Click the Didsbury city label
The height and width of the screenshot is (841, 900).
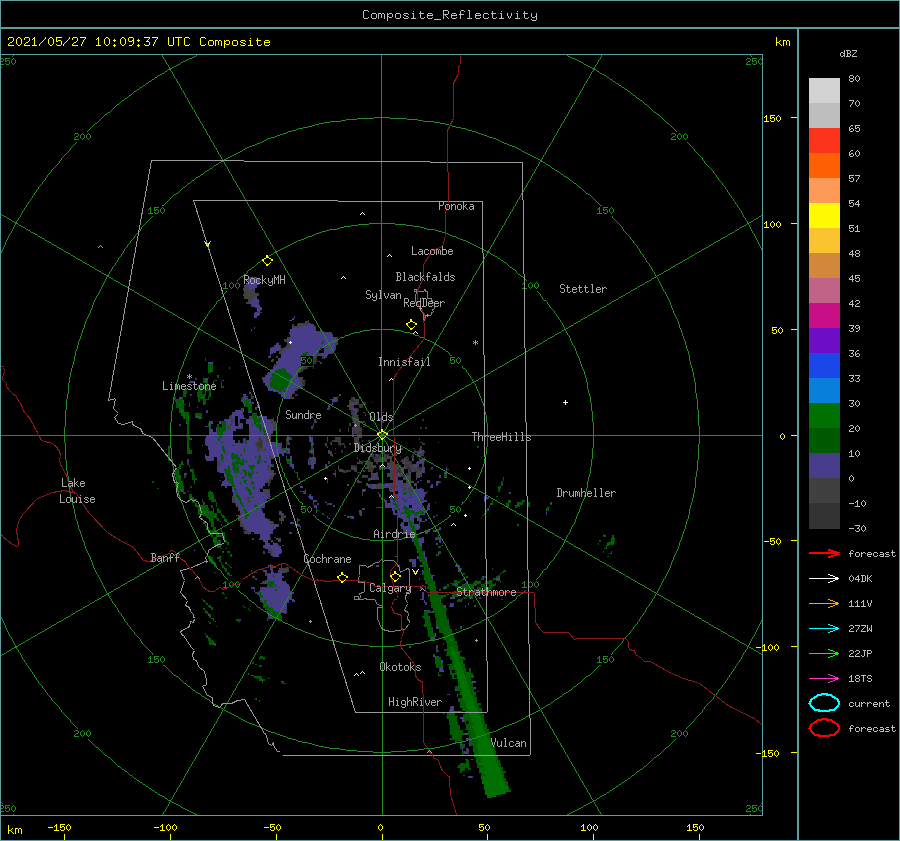pyautogui.click(x=378, y=448)
